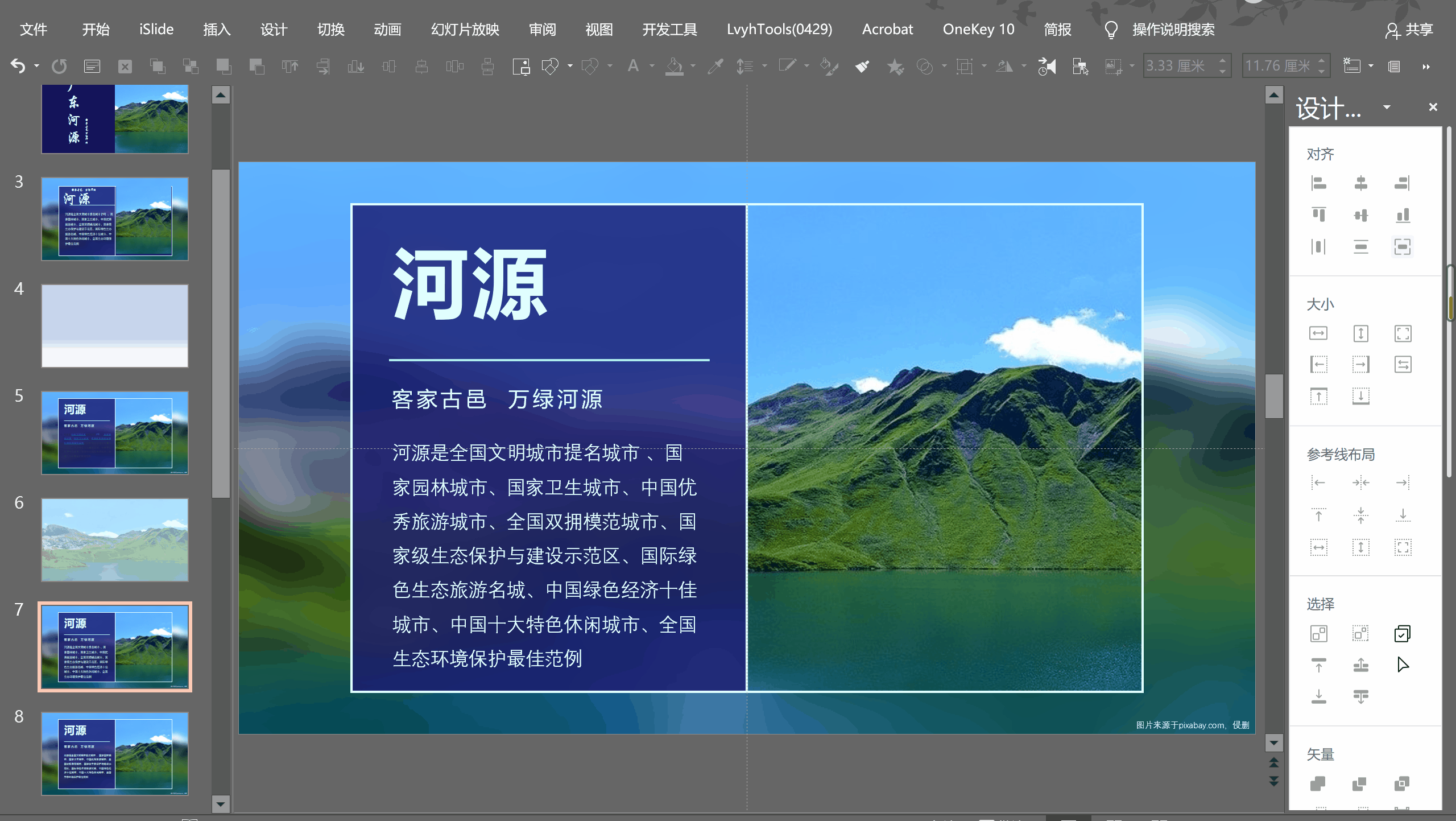The height and width of the screenshot is (821, 1456).
Task: Click the arrow pointer icon under 选择
Action: (1403, 665)
